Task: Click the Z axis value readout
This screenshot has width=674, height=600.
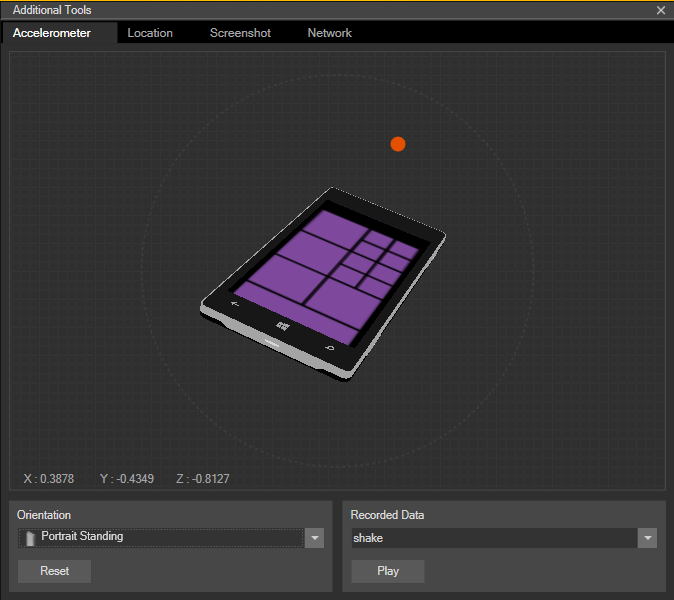Action: 202,479
